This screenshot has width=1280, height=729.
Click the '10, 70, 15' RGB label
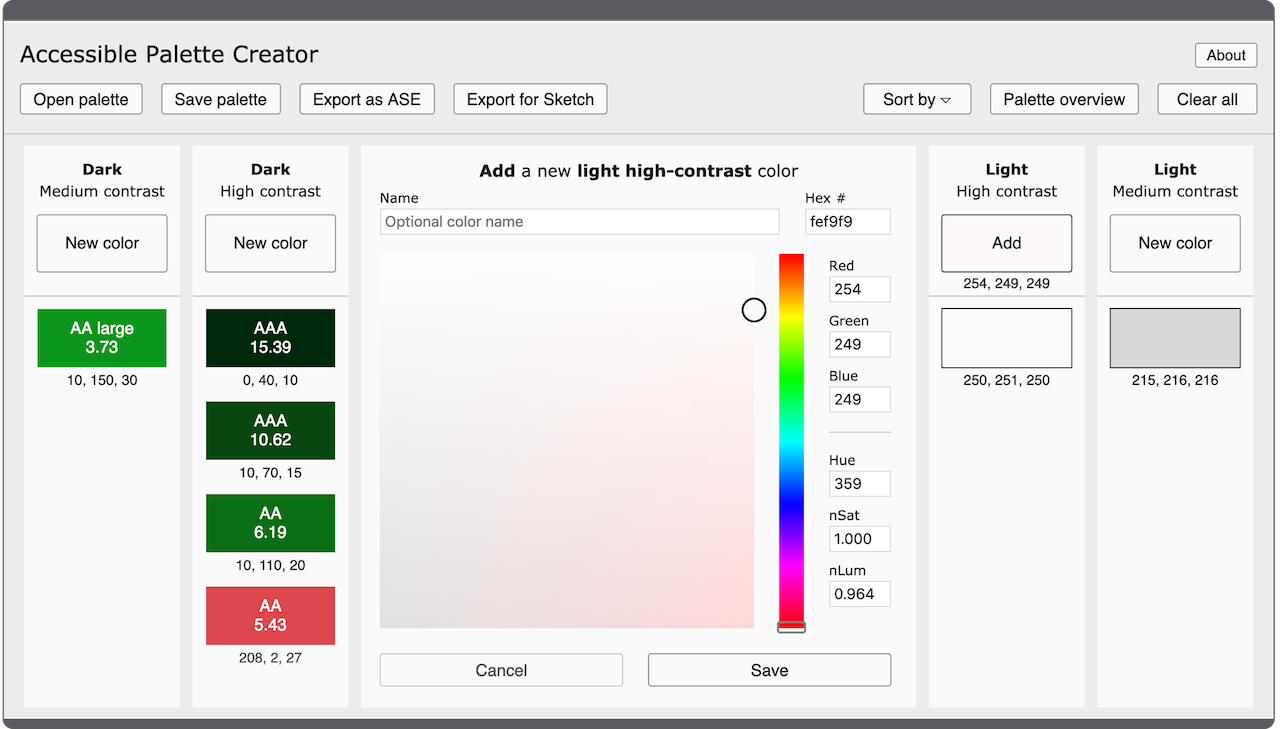tap(270, 473)
